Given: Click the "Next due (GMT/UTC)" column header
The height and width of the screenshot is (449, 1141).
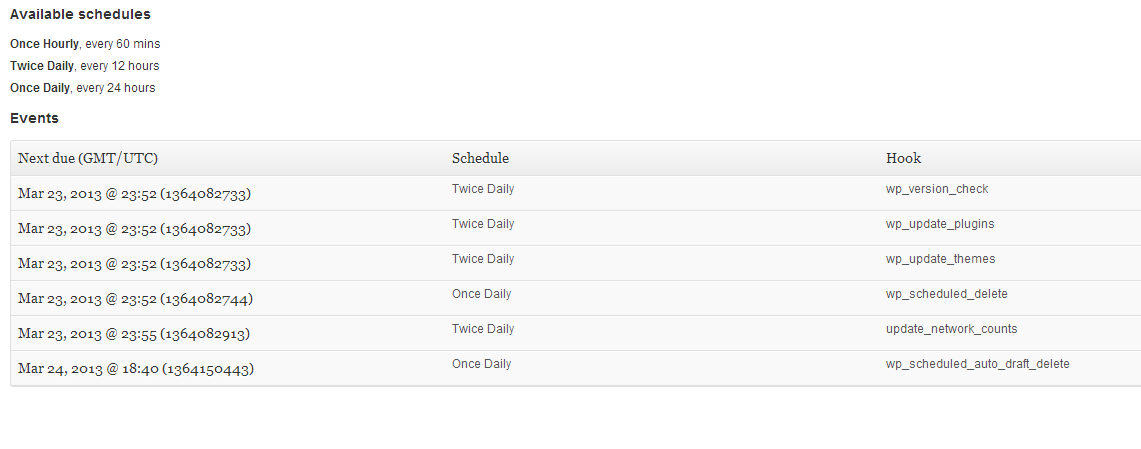Looking at the screenshot, I should pos(88,158).
